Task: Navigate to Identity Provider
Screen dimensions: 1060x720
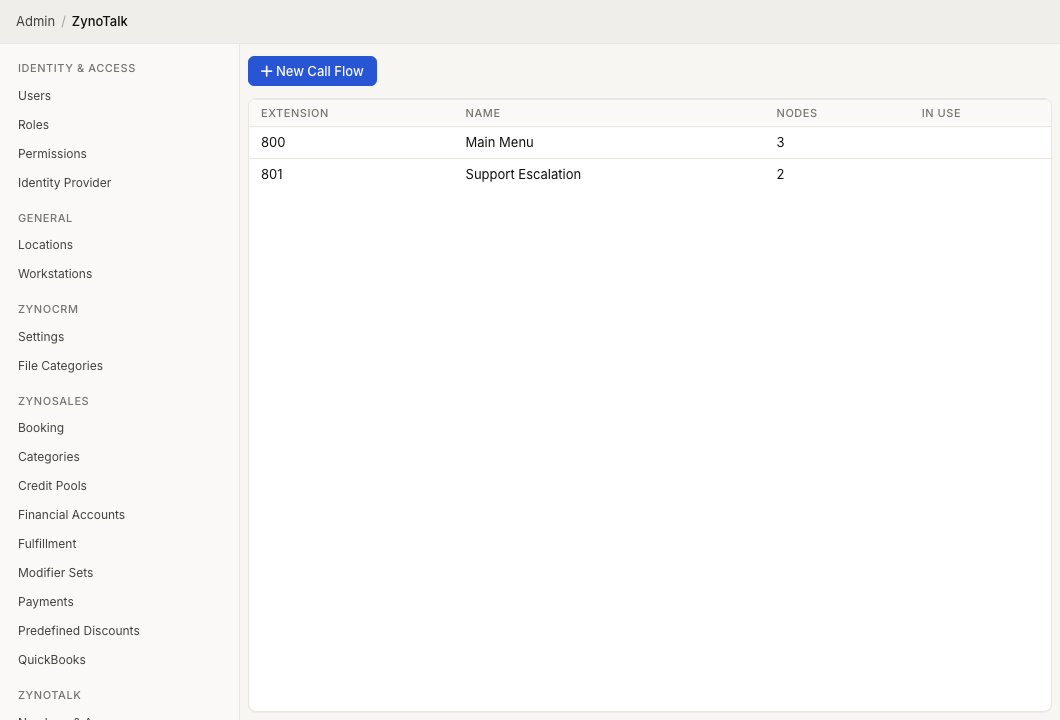Action: pos(64,183)
